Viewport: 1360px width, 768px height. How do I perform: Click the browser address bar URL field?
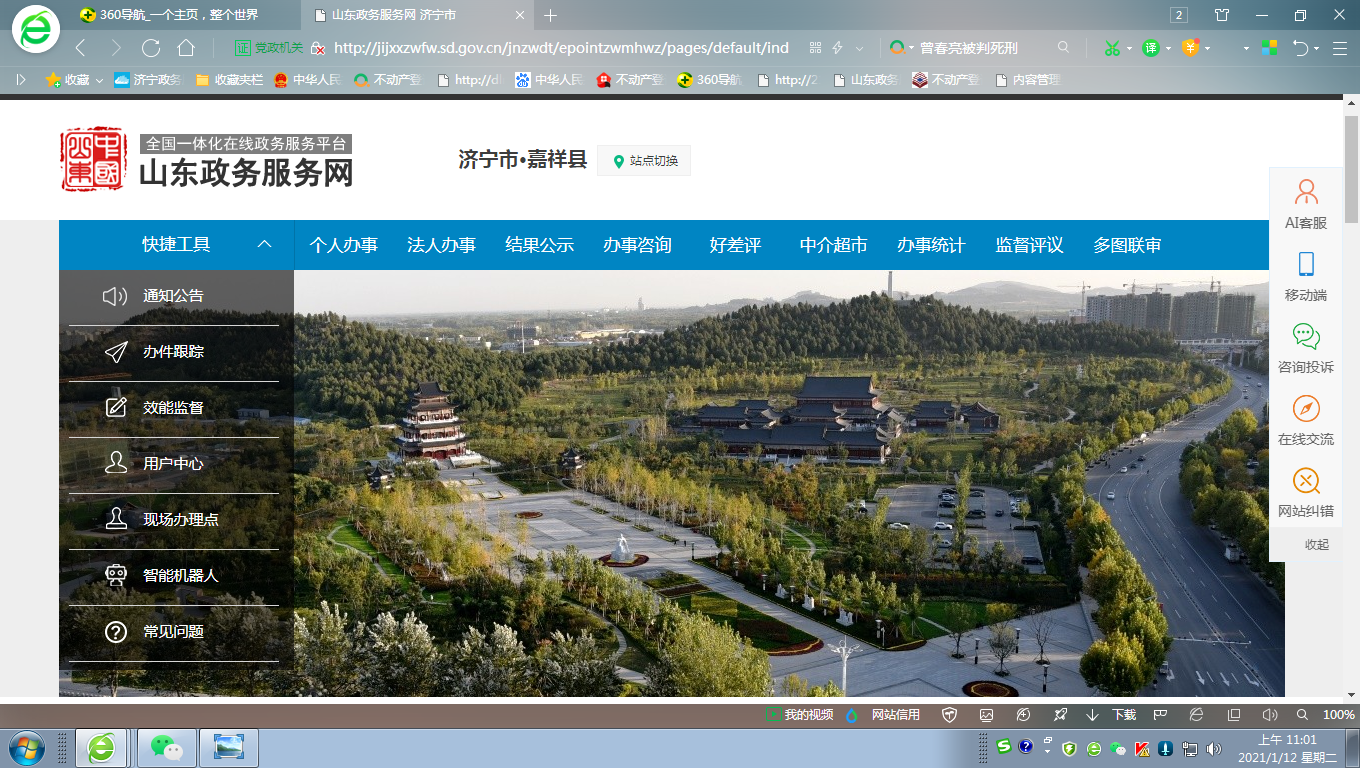click(560, 48)
